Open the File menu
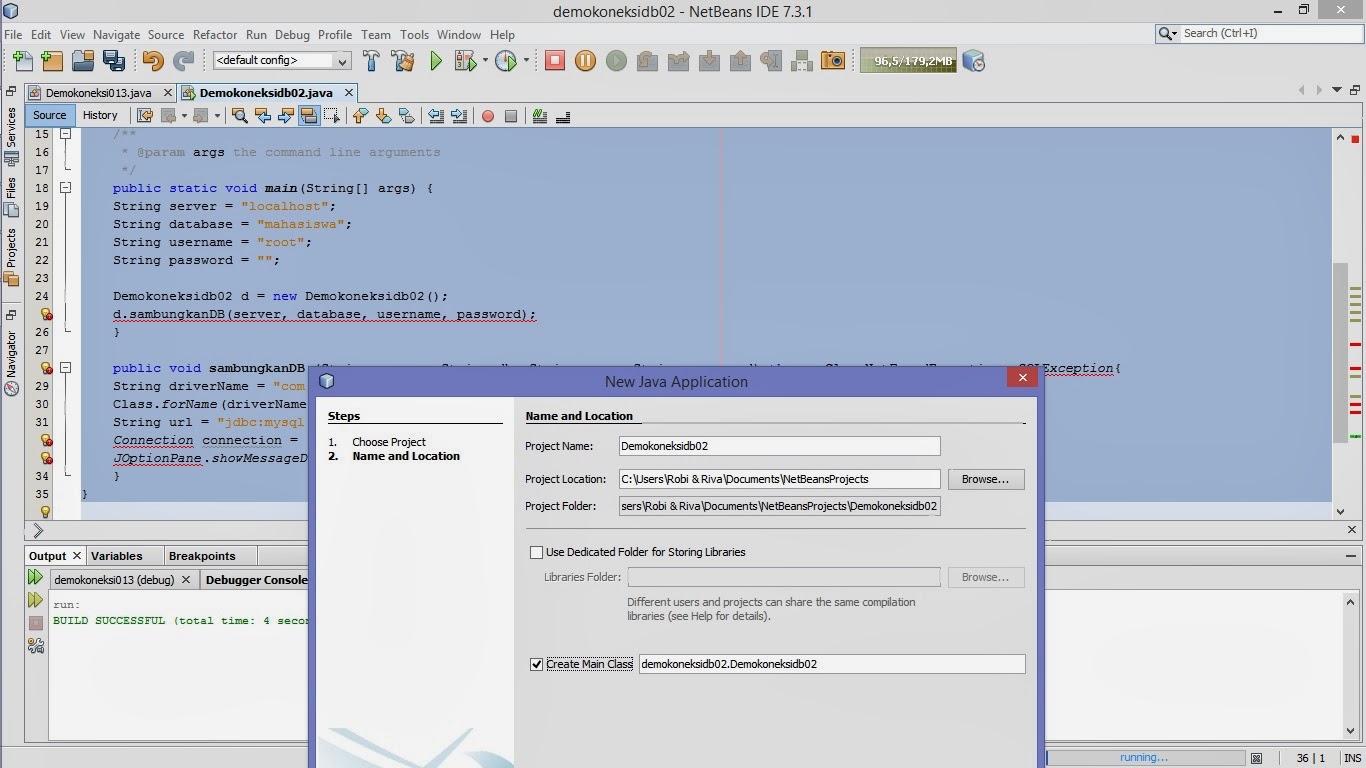The height and width of the screenshot is (768, 1366). (13, 34)
